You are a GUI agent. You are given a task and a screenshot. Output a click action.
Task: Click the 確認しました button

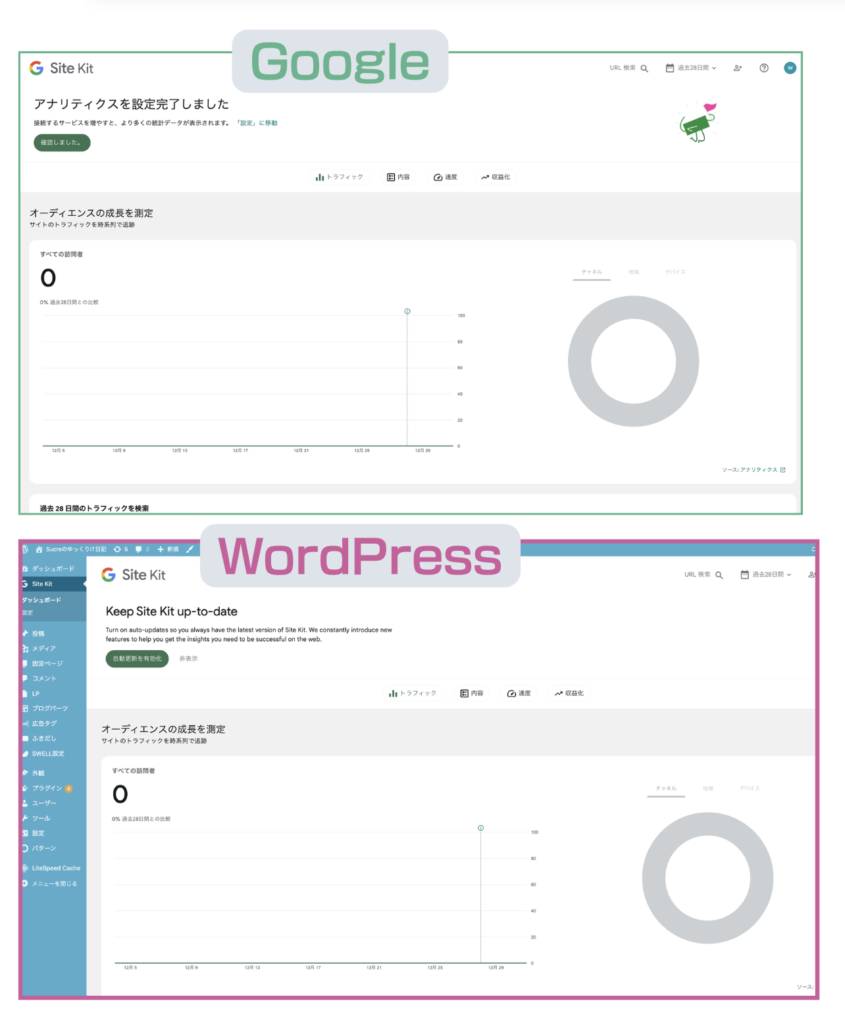(62, 143)
